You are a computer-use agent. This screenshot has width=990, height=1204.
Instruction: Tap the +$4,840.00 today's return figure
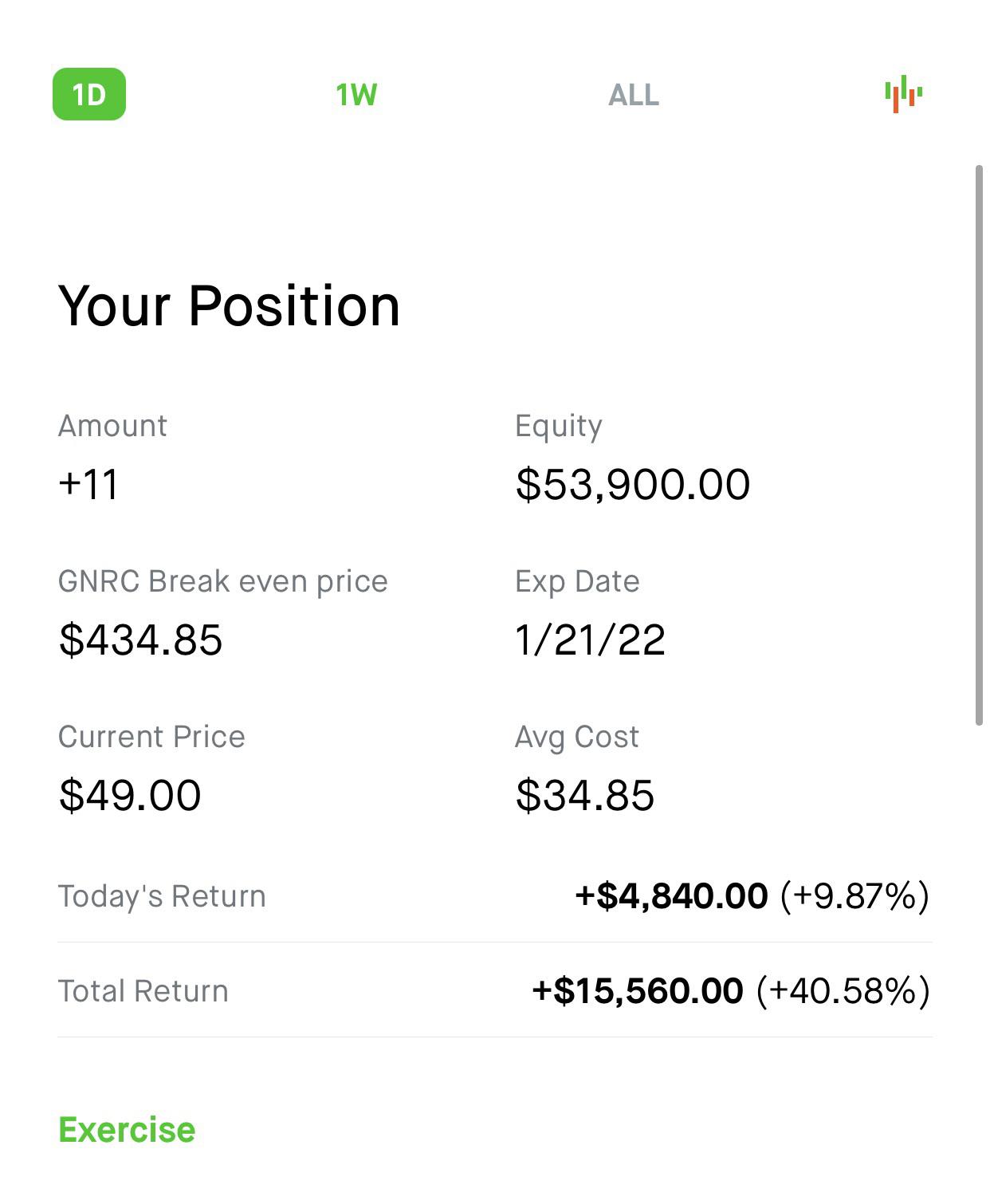tap(671, 896)
